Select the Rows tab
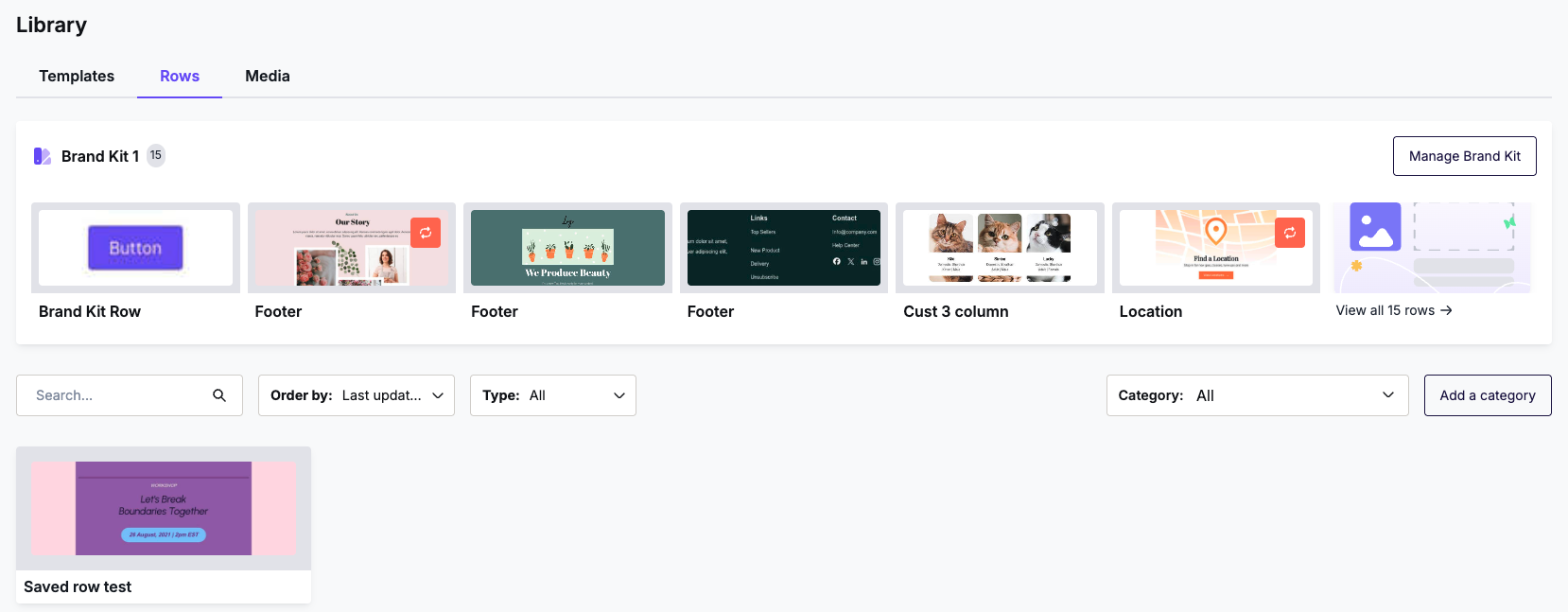This screenshot has height=612, width=1568. (x=180, y=76)
